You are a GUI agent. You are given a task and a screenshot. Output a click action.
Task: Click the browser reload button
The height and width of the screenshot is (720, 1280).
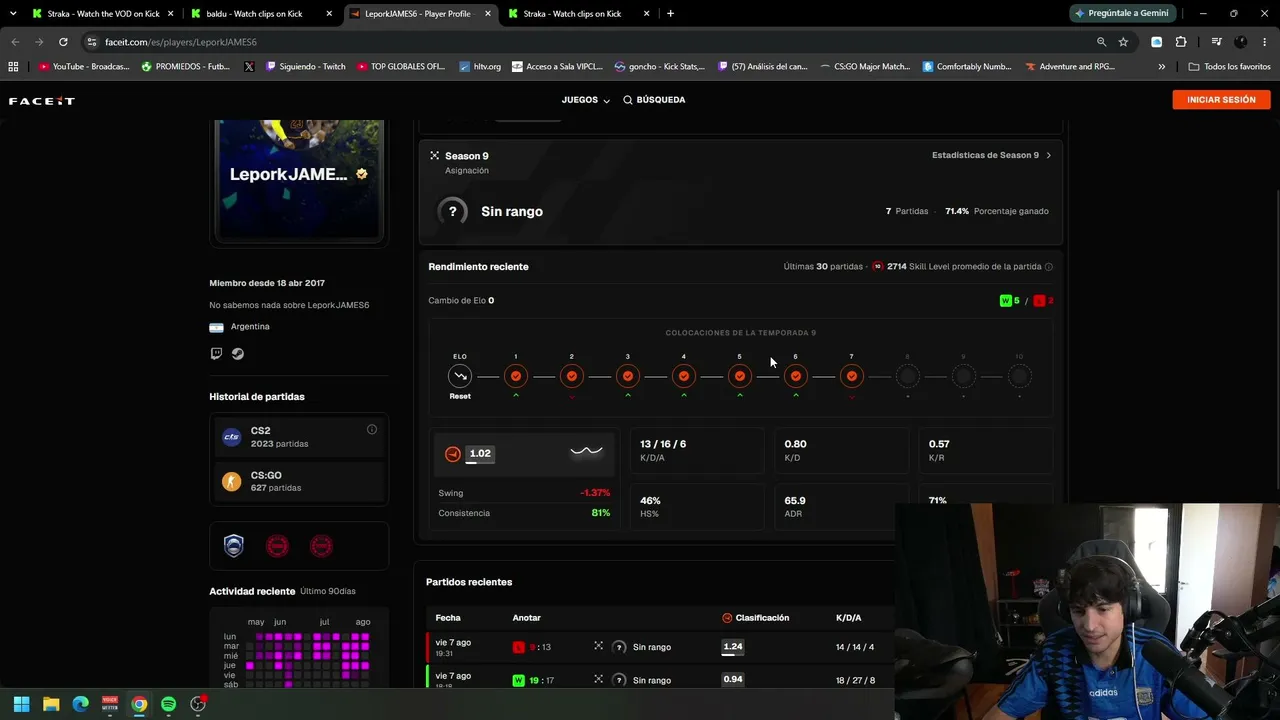[63, 42]
